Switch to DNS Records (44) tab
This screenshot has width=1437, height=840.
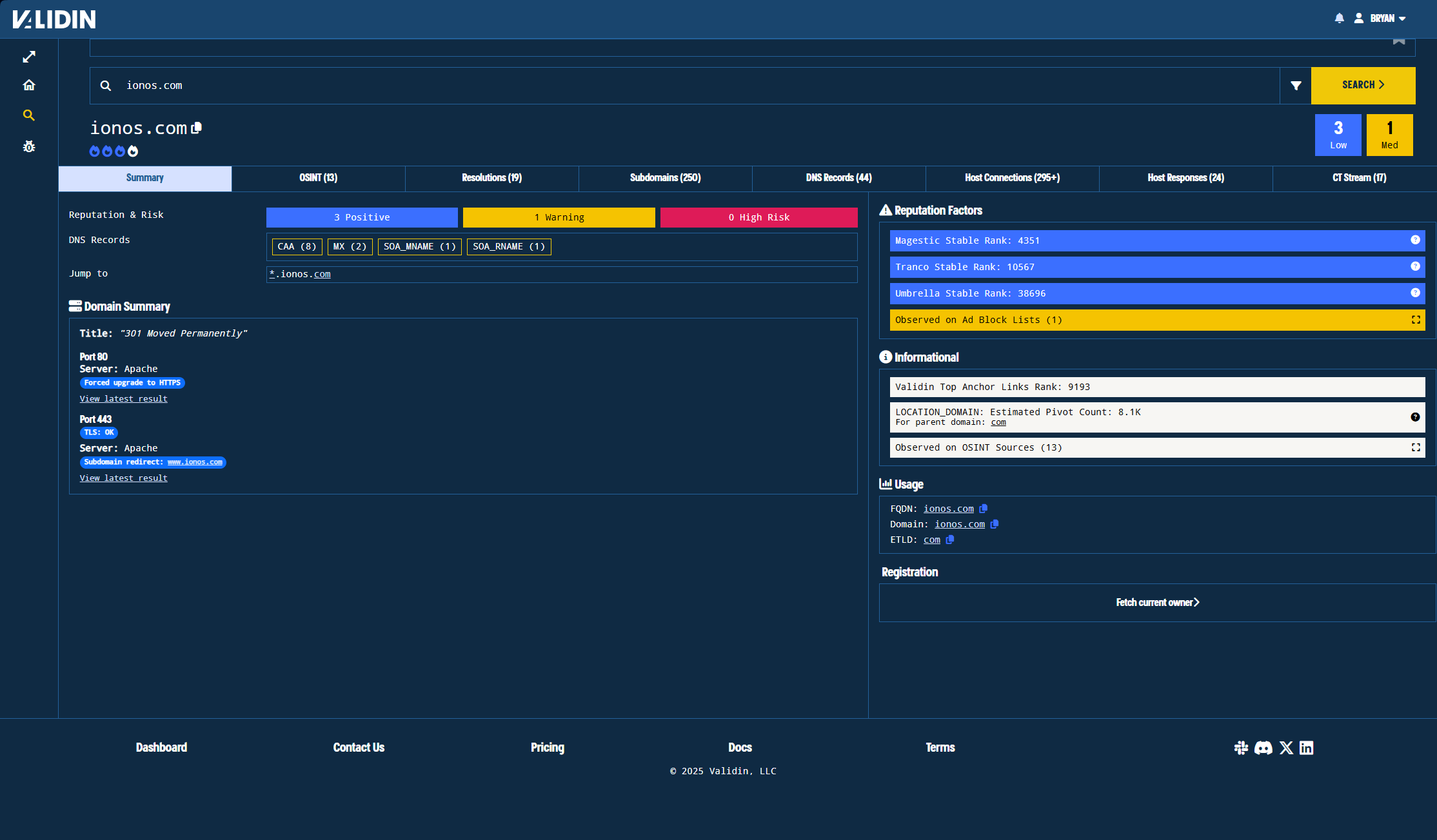pyautogui.click(x=839, y=178)
